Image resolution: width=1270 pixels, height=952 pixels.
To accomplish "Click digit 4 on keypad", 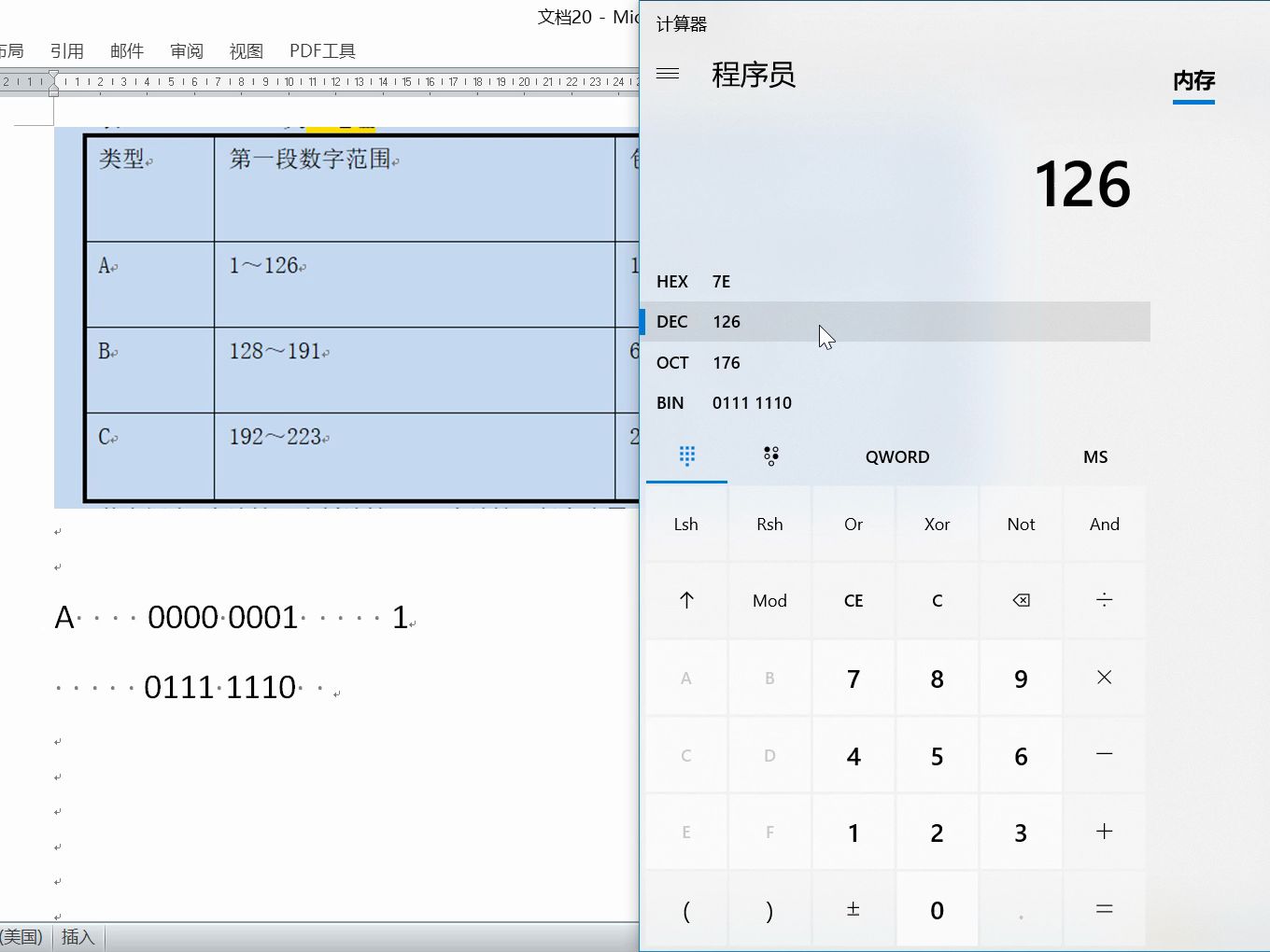I will click(x=854, y=756).
